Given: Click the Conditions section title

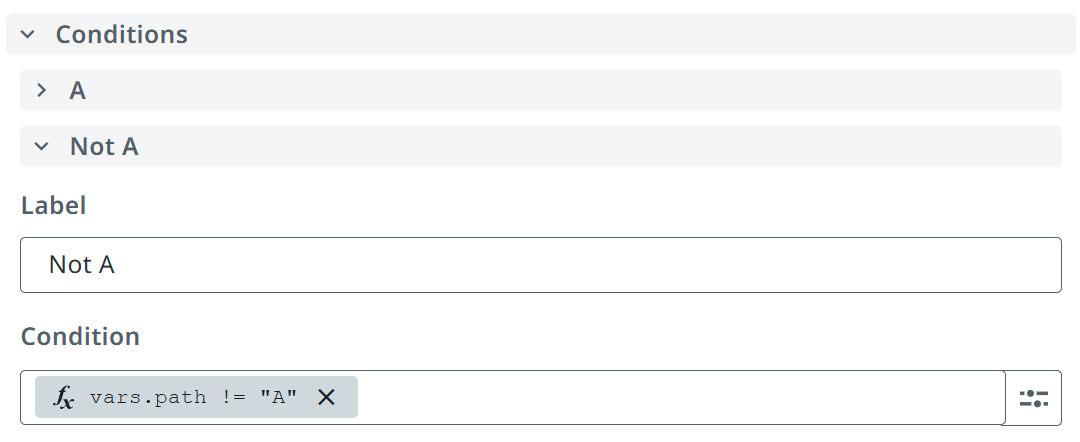Looking at the screenshot, I should click(x=121, y=34).
